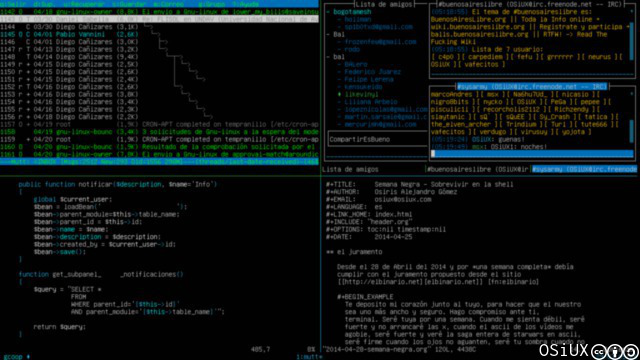This screenshot has width=640, height=360.
Task: Click 'osiux@osiux.com' in #+EMAIL line
Action: click(x=403, y=199)
